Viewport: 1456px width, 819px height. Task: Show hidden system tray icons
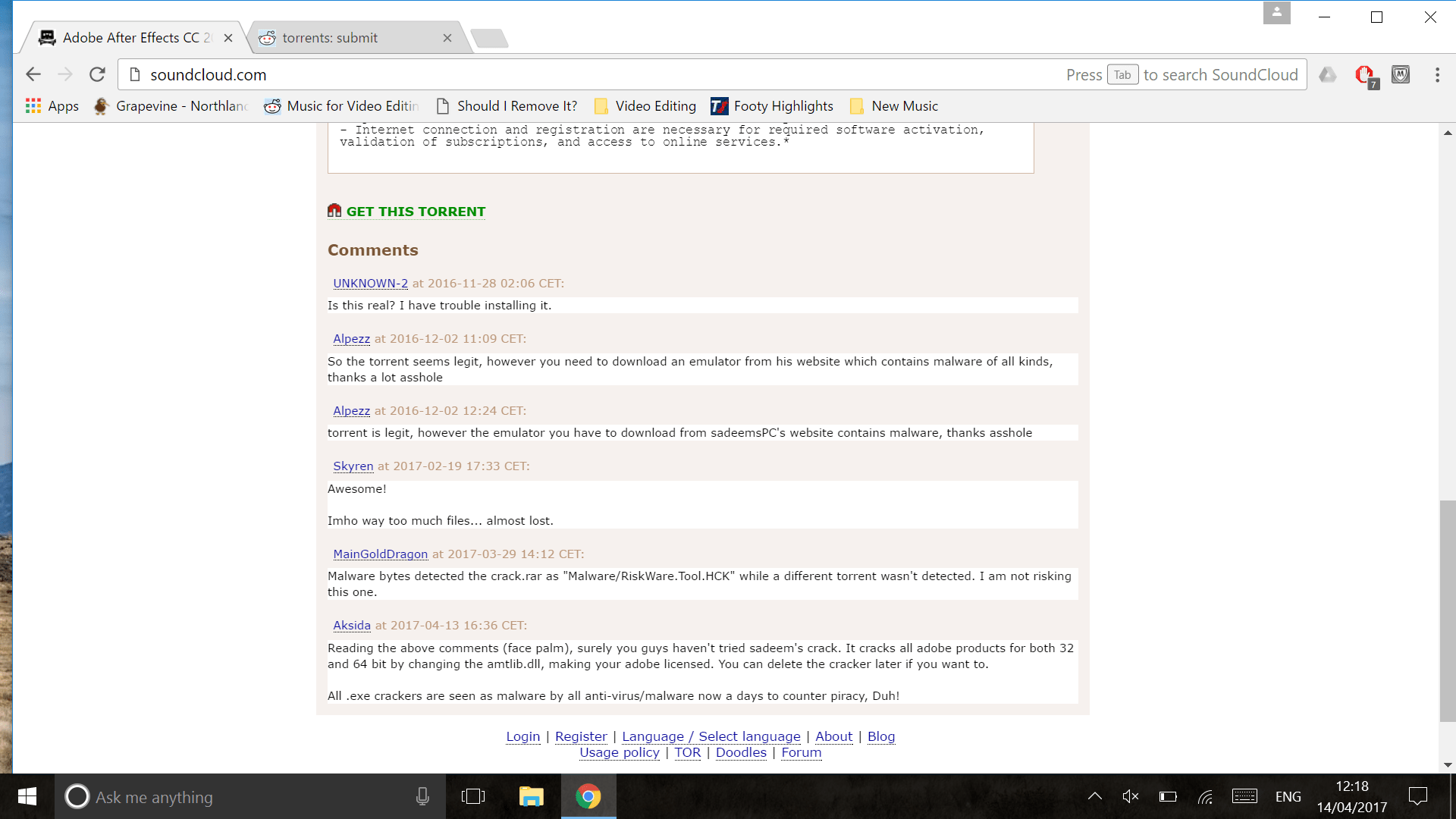(x=1094, y=796)
